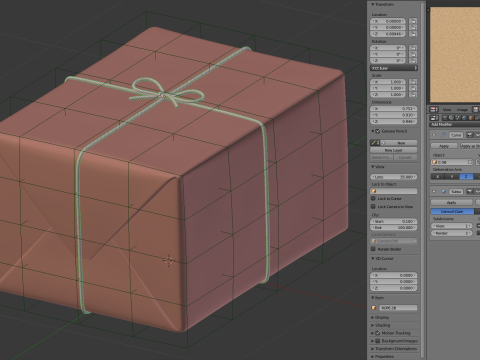Expand the Shading panel
Screen dimensions: 480x360
pyautogui.click(x=373, y=325)
